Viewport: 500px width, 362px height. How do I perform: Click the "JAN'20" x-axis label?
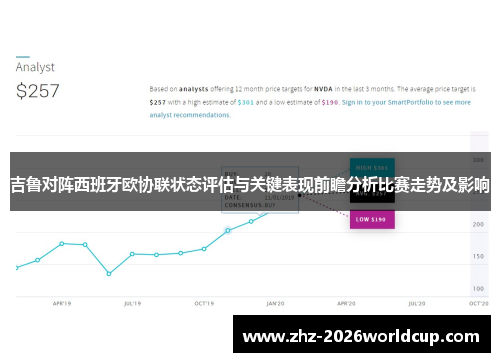(x=275, y=304)
